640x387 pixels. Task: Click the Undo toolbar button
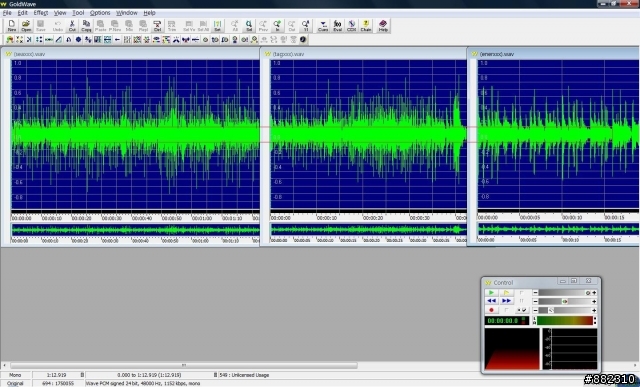pos(58,26)
